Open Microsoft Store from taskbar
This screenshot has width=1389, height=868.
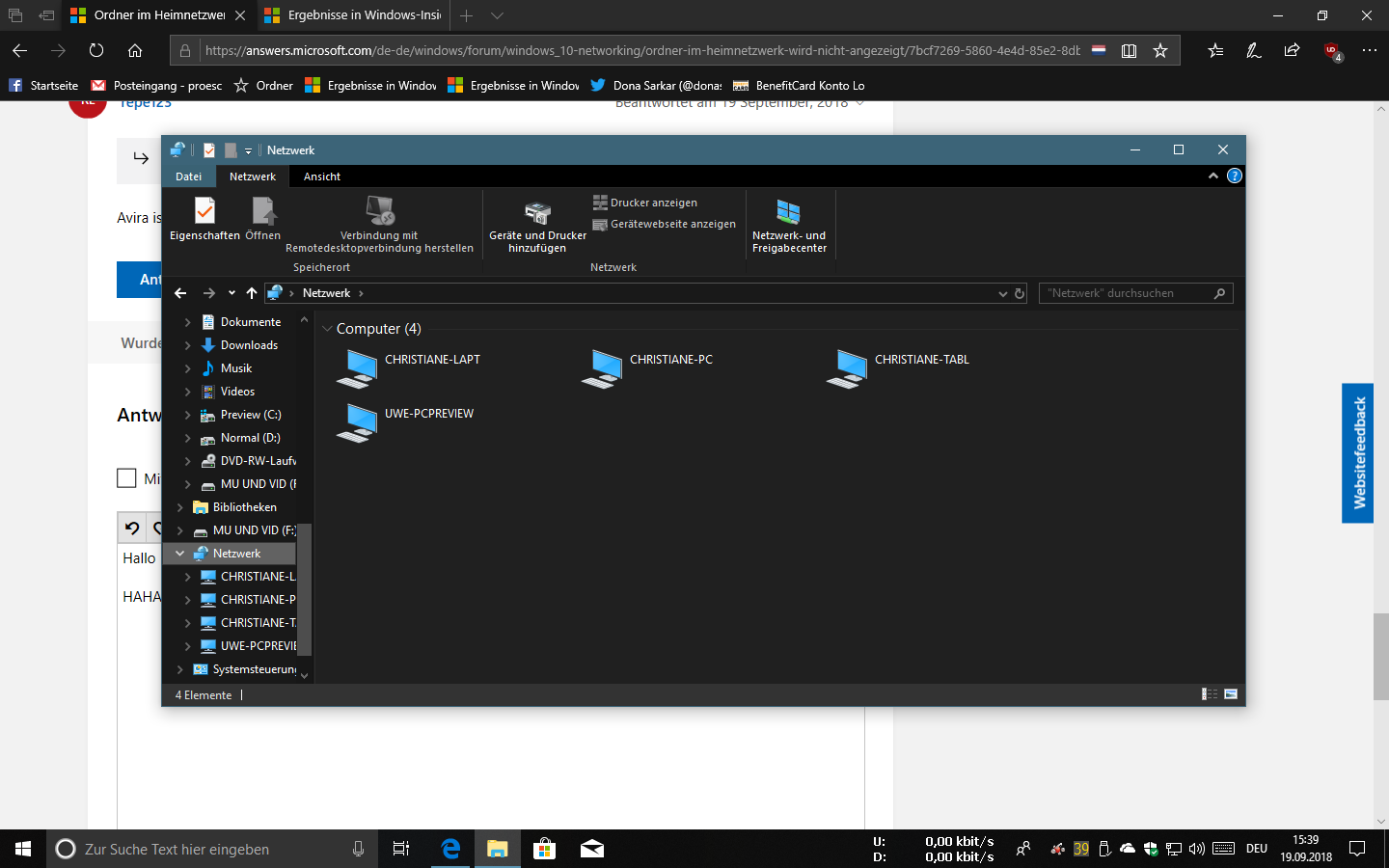tap(544, 849)
